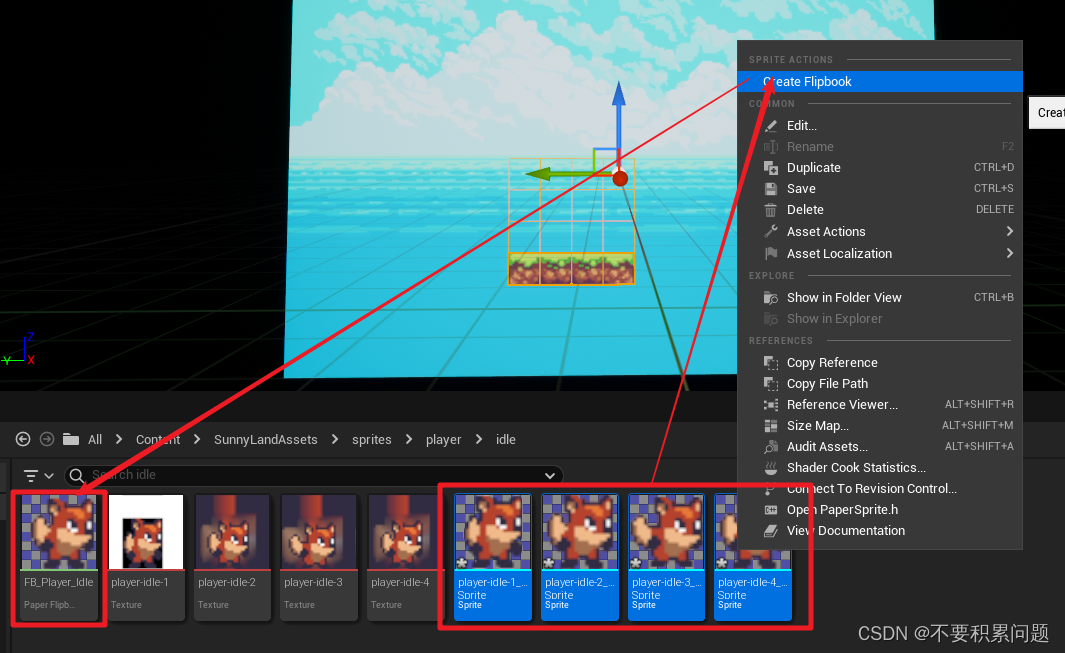Viewport: 1065px width, 653px height.
Task: Expand breadcrumb chevron after SunnyLandAssets
Action: [335, 440]
